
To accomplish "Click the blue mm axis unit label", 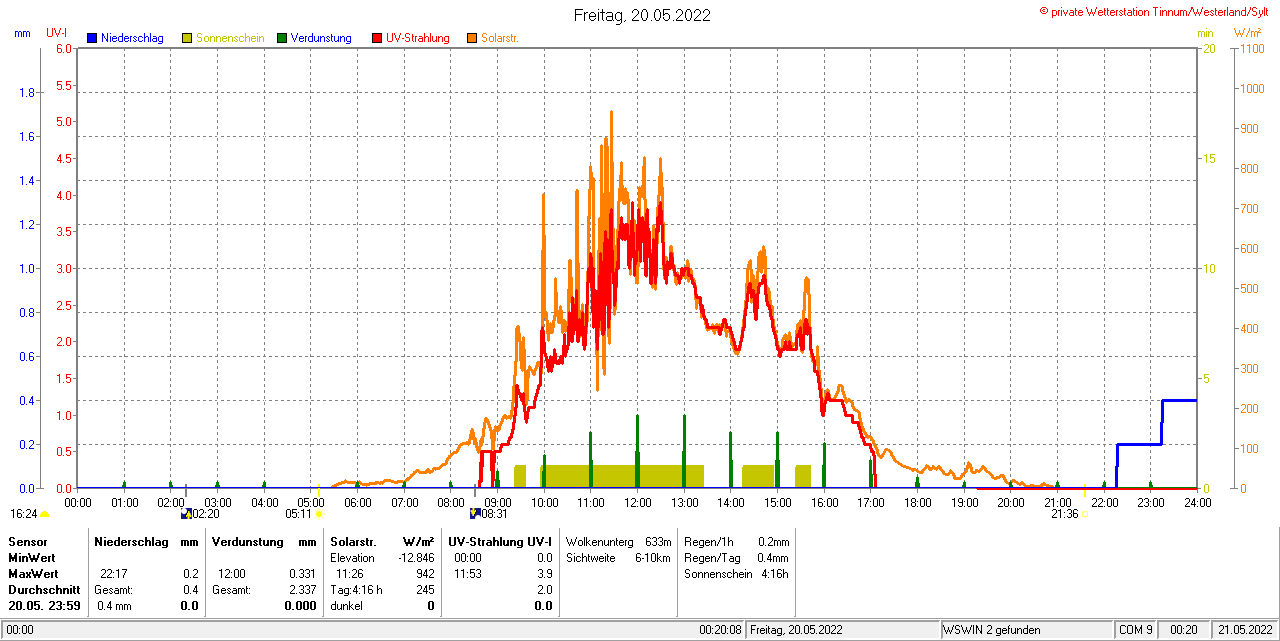I will pos(22,33).
